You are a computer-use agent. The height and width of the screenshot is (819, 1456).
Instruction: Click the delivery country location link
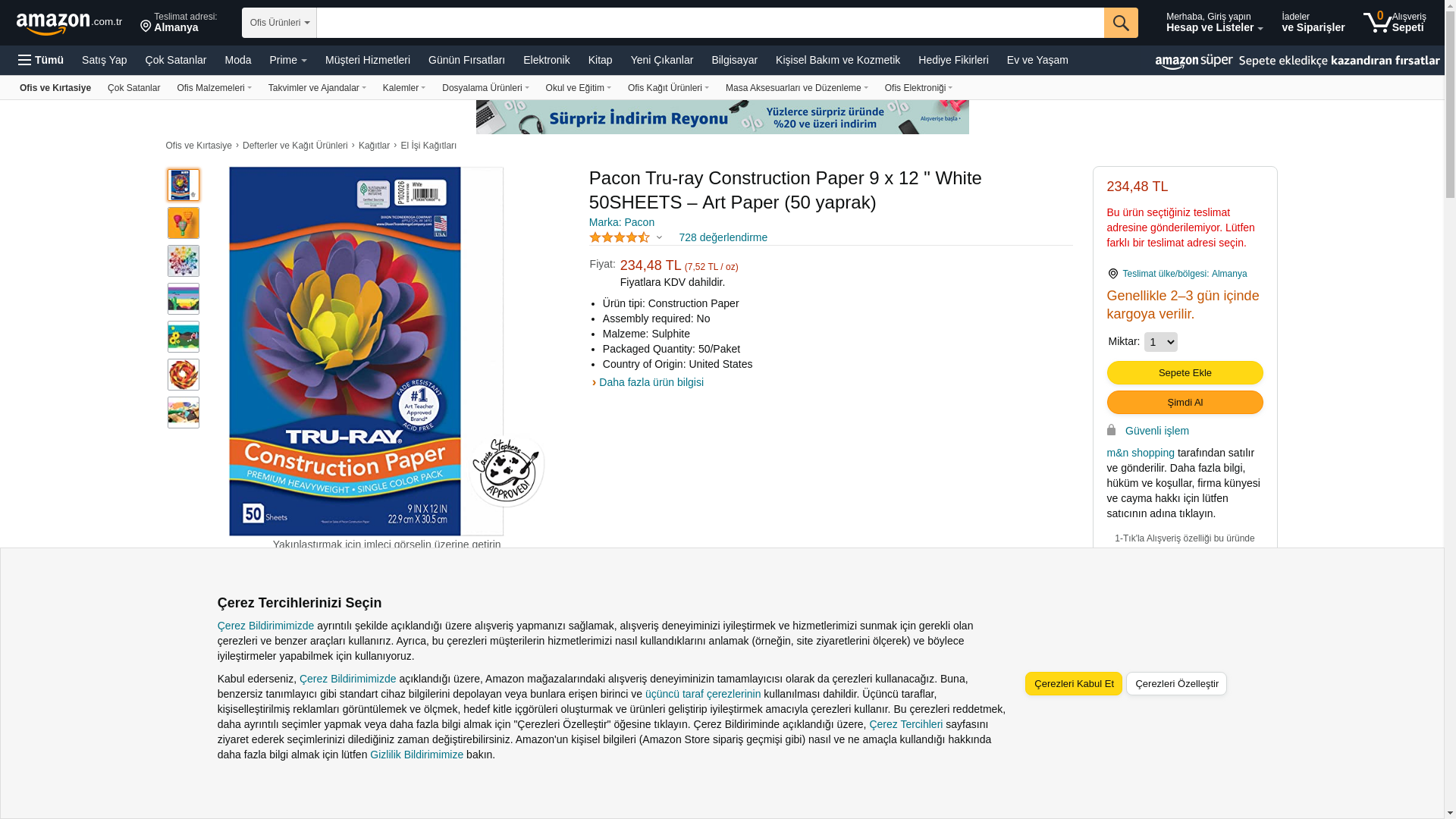pos(1184,274)
